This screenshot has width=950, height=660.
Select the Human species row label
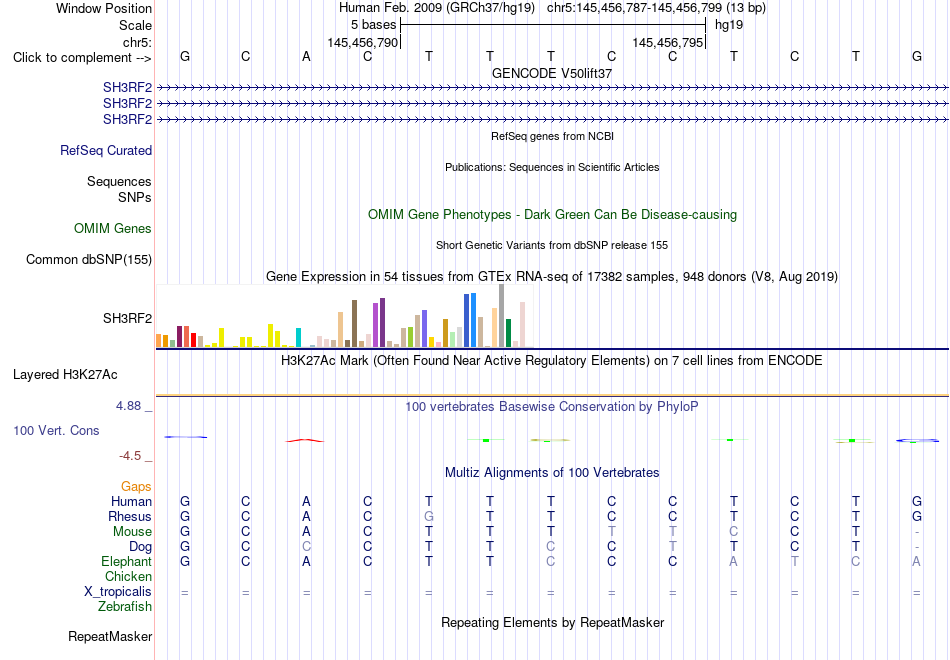click(131, 501)
